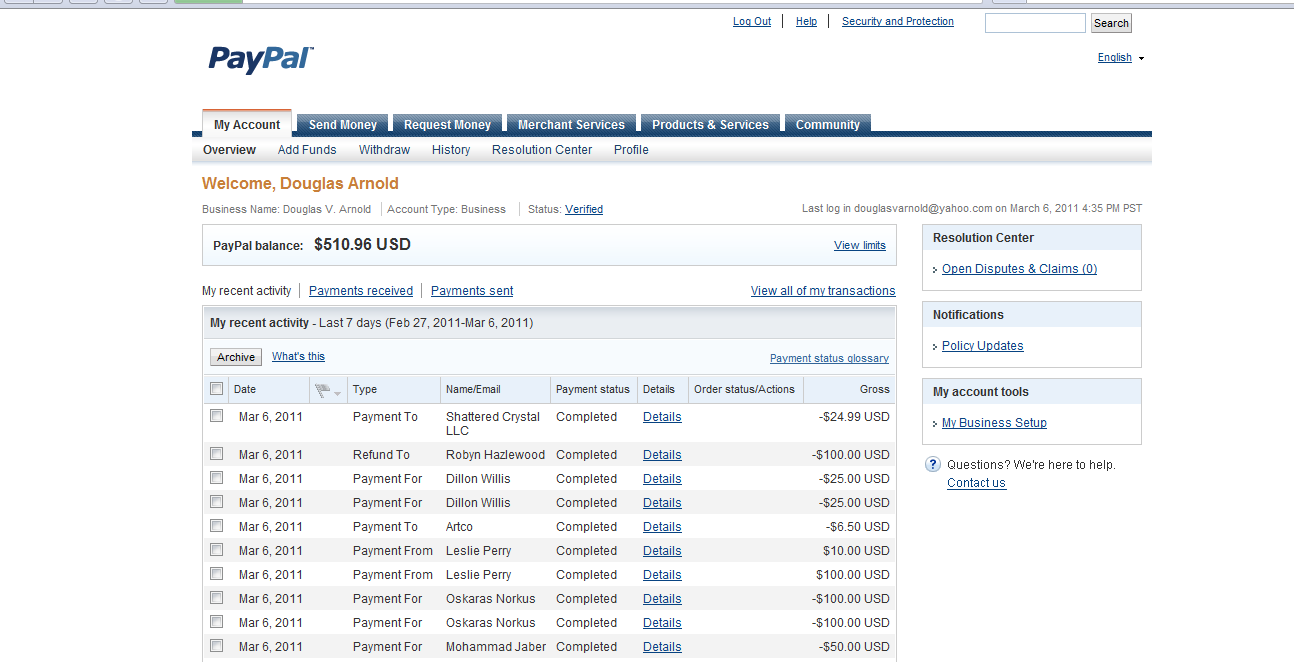Check the Artco payment row checkbox
Image resolution: width=1294 pixels, height=662 pixels.
[x=217, y=526]
